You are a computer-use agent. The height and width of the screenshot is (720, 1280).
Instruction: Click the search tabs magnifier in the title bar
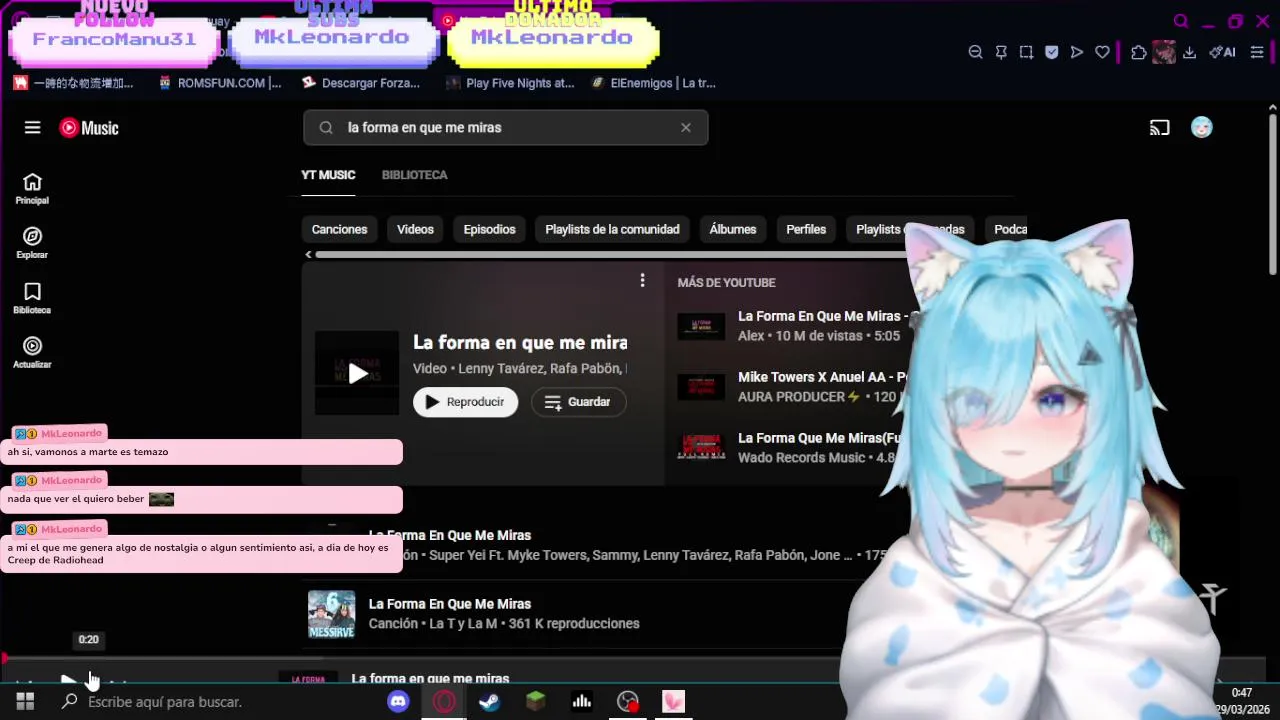[x=1181, y=21]
